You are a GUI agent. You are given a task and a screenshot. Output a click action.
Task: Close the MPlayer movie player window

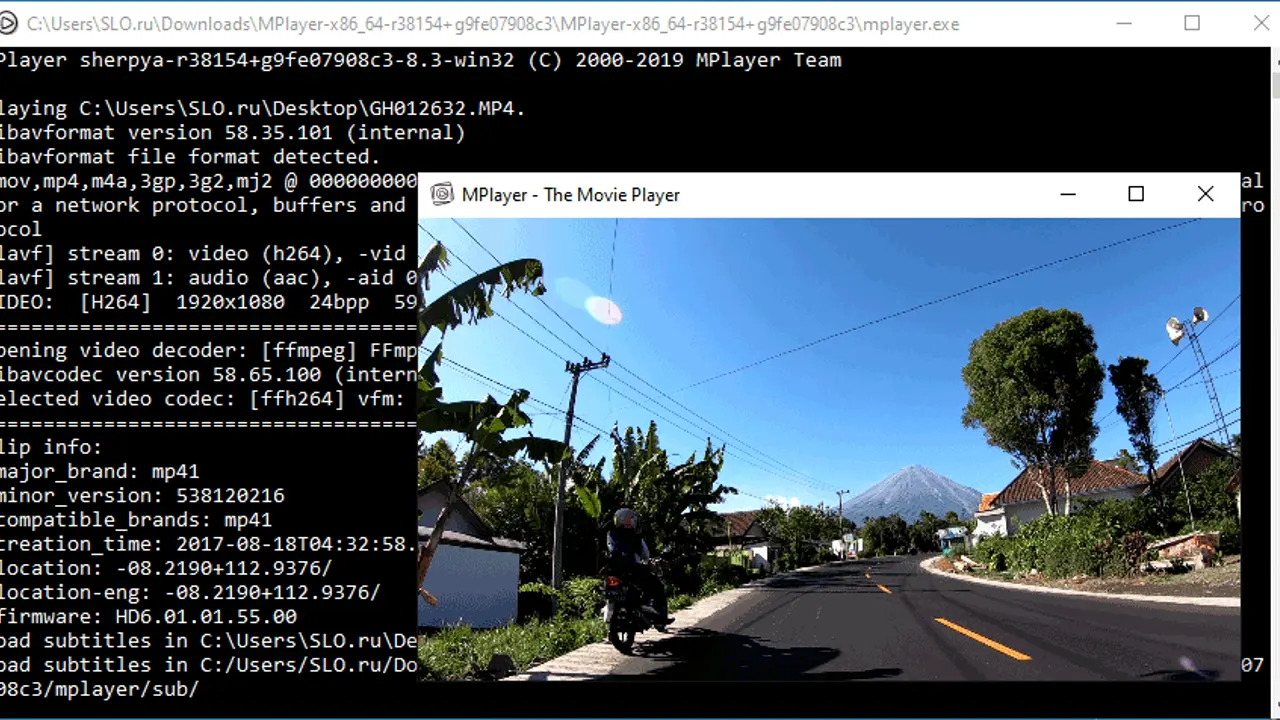[x=1205, y=195]
